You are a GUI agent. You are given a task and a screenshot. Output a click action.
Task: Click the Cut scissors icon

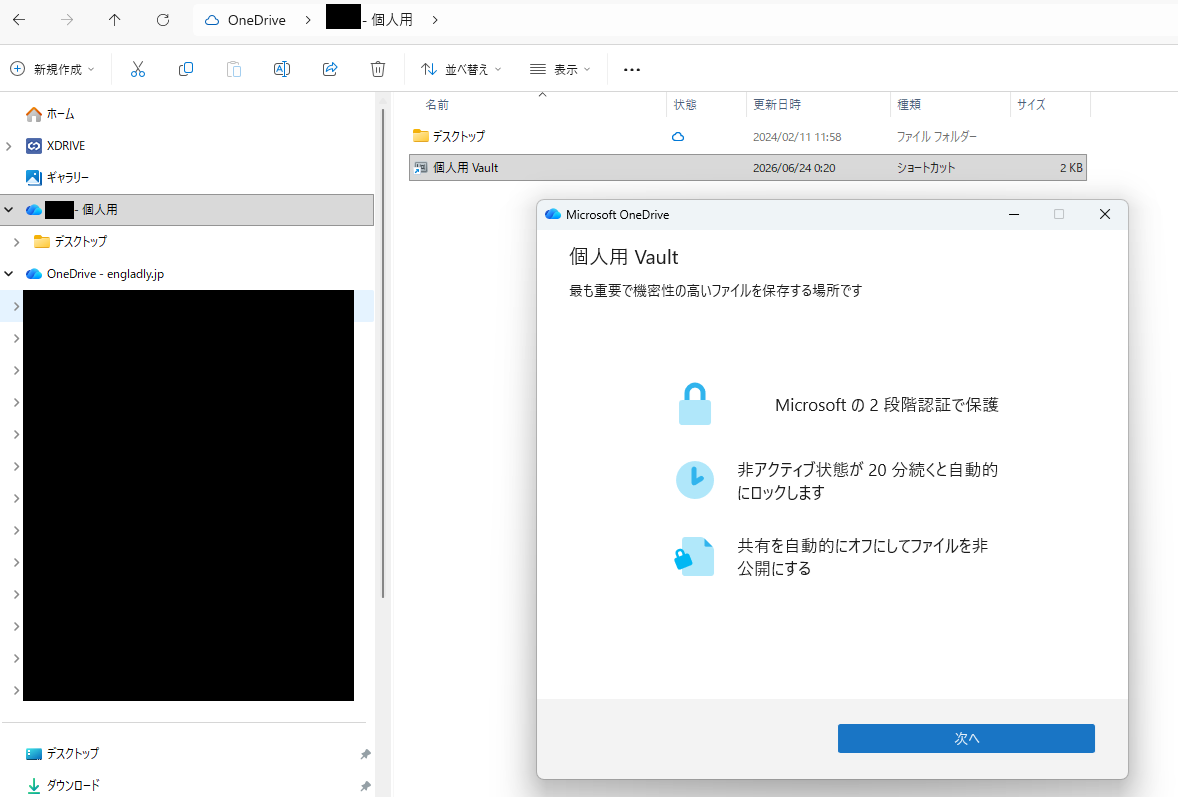coord(137,69)
